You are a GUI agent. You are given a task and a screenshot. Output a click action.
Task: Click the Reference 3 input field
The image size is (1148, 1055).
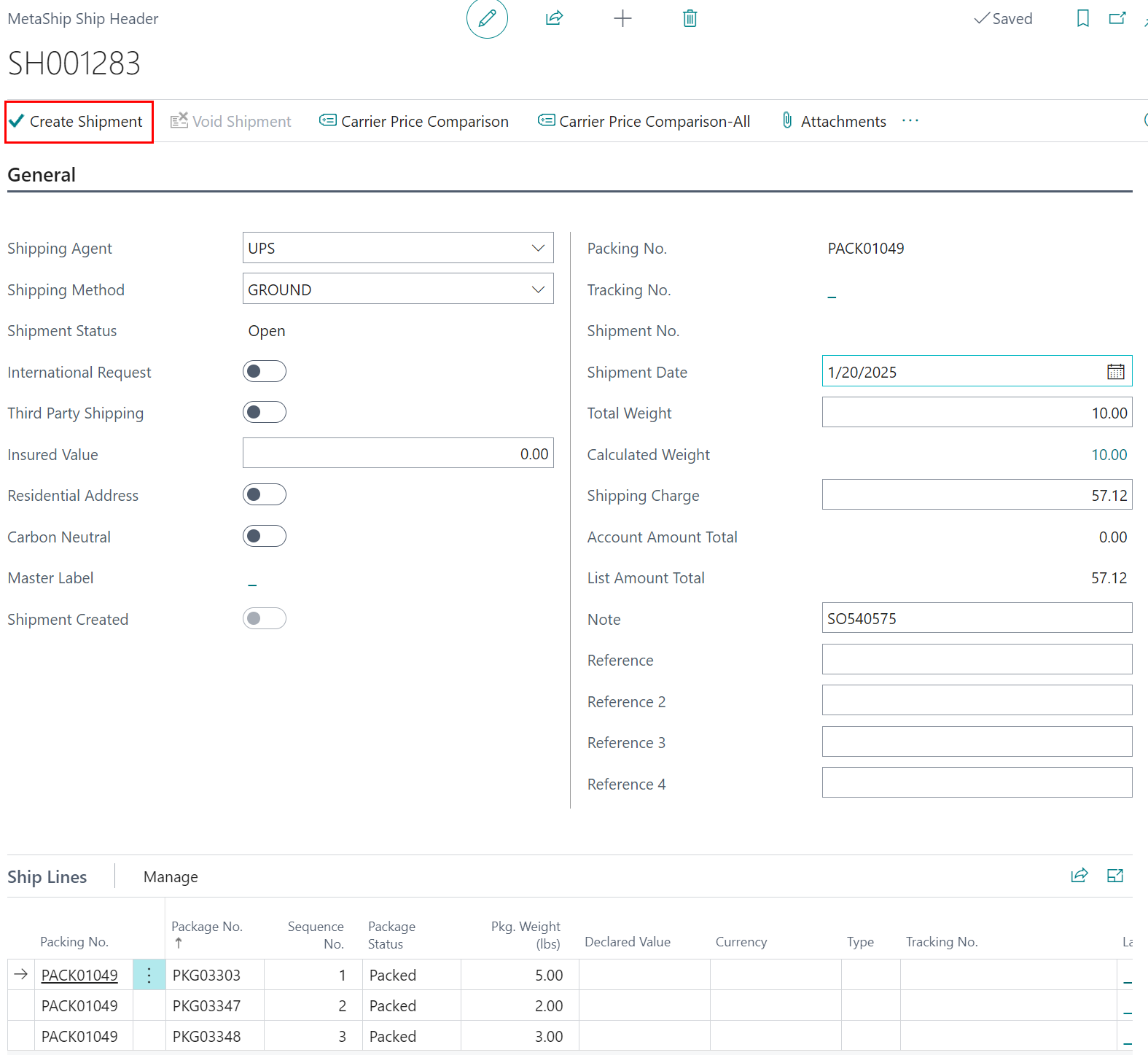click(x=977, y=742)
